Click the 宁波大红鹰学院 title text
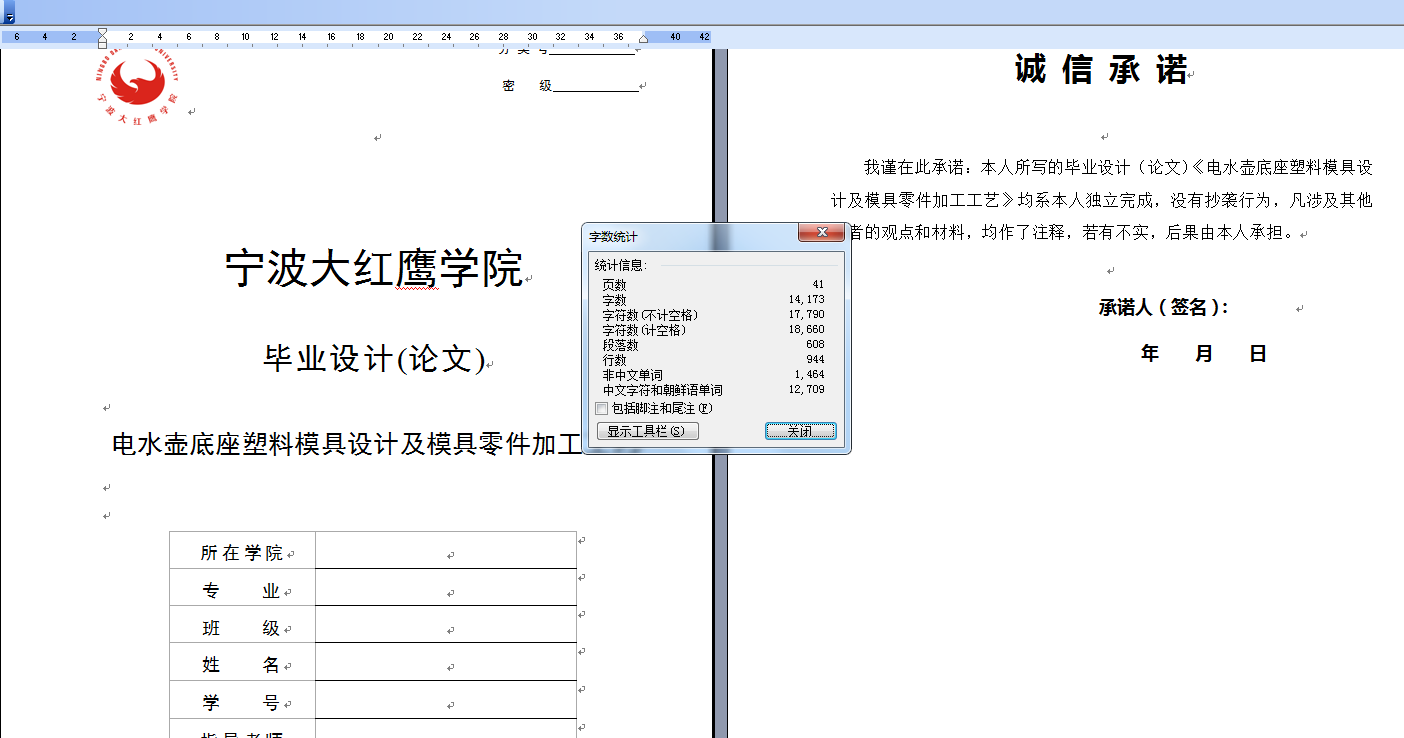 374,269
